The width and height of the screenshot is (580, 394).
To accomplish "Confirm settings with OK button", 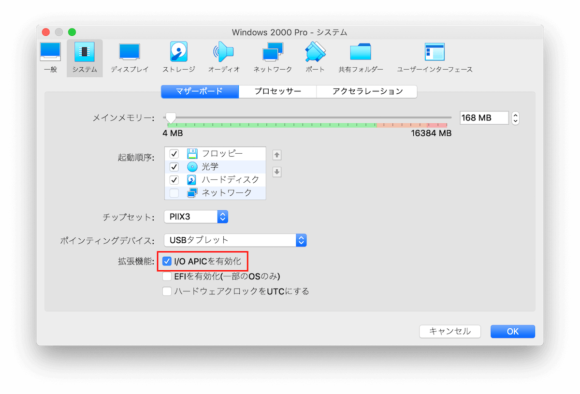I will tap(513, 331).
